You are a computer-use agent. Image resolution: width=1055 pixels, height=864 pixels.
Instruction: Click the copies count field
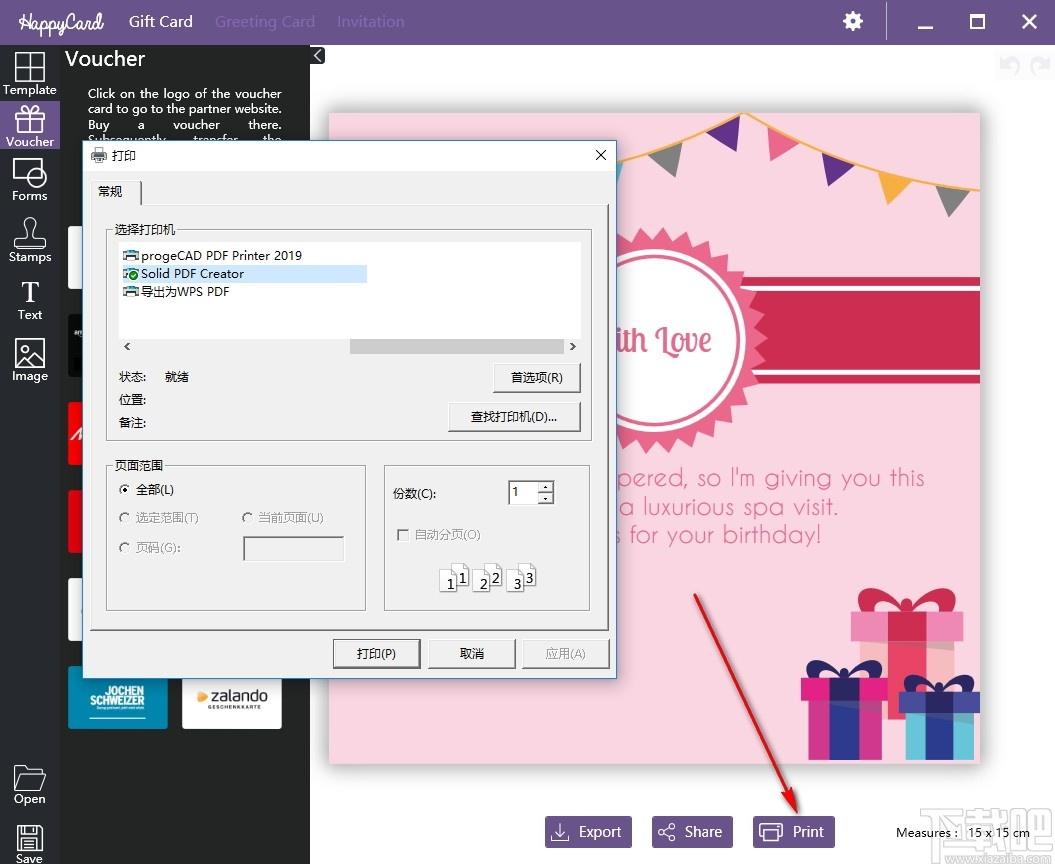523,493
